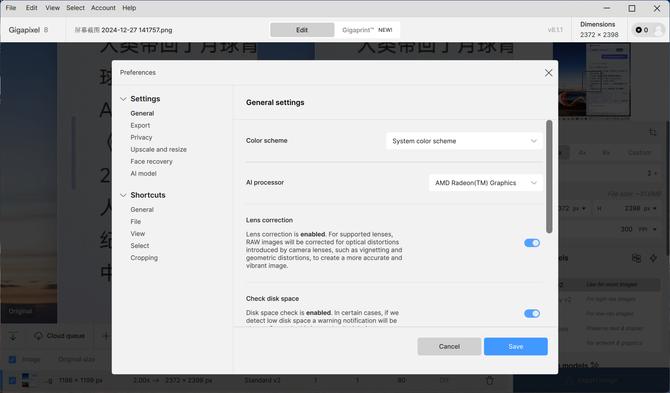Open the width px unit dropdown
The image size is (670, 393).
click(x=579, y=208)
